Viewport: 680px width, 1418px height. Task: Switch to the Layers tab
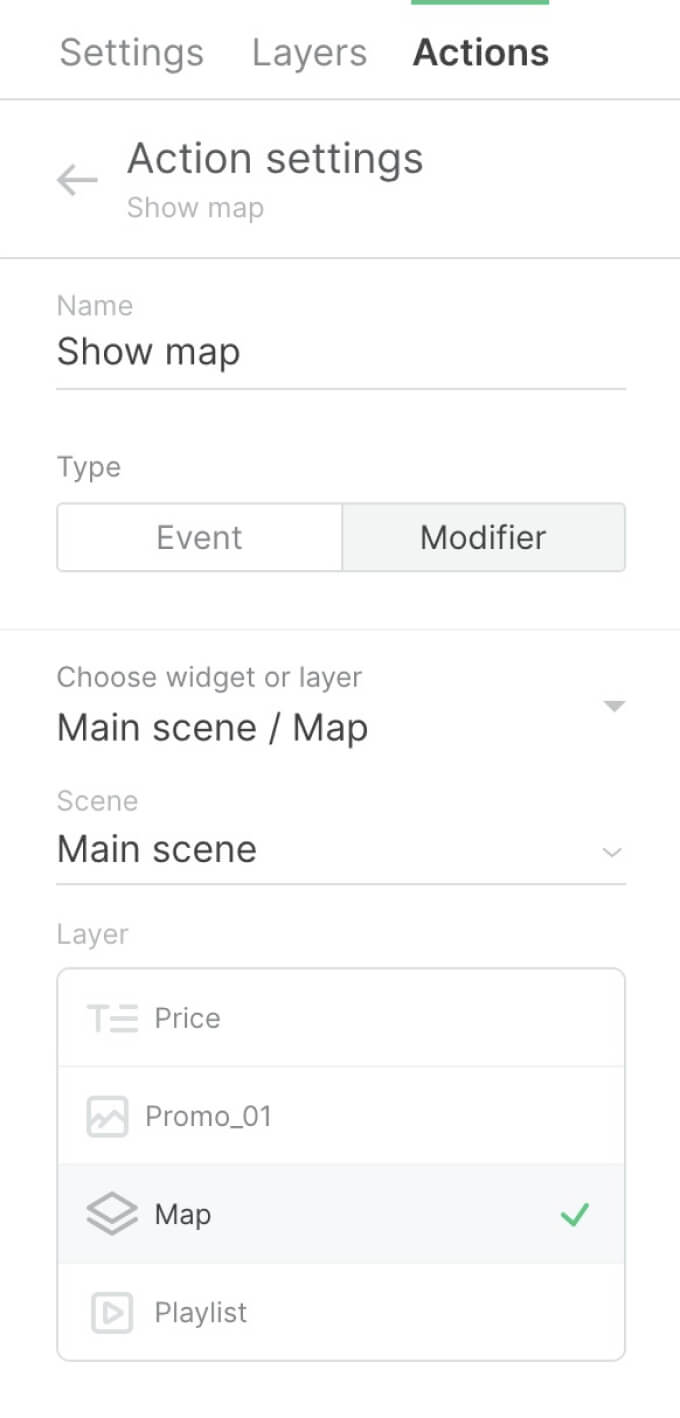[309, 53]
